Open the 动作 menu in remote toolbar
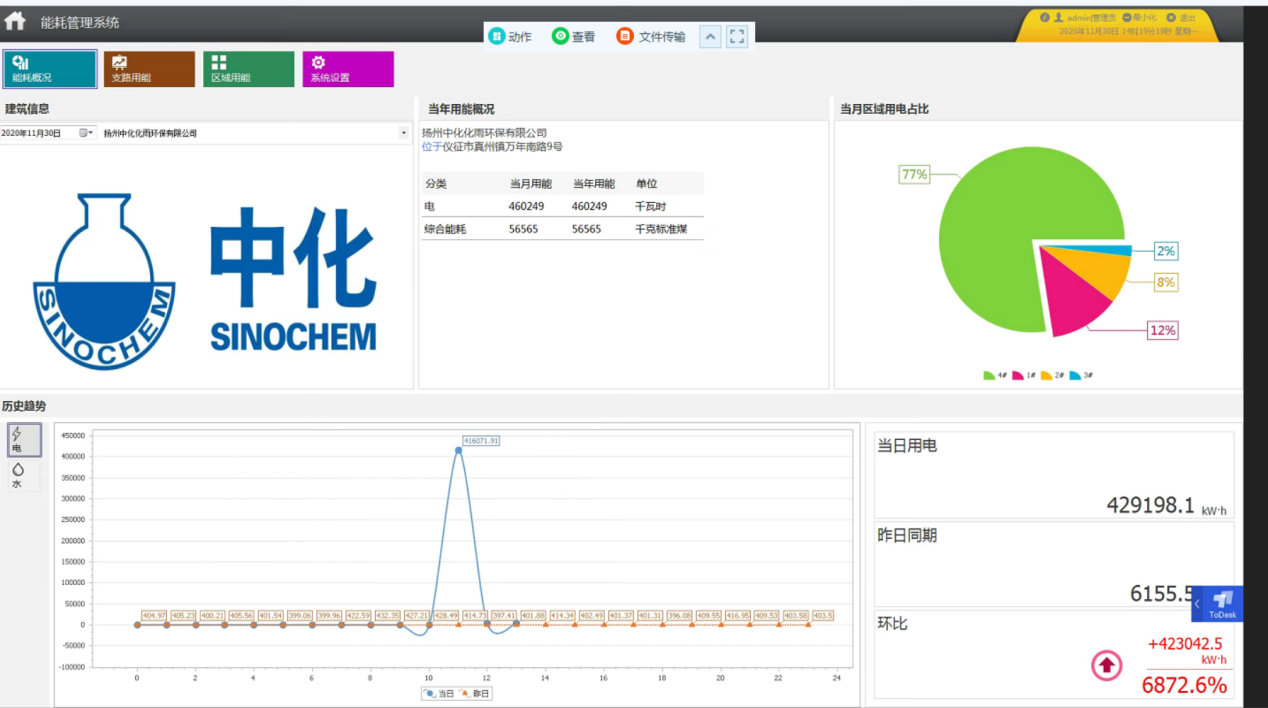 [510, 36]
